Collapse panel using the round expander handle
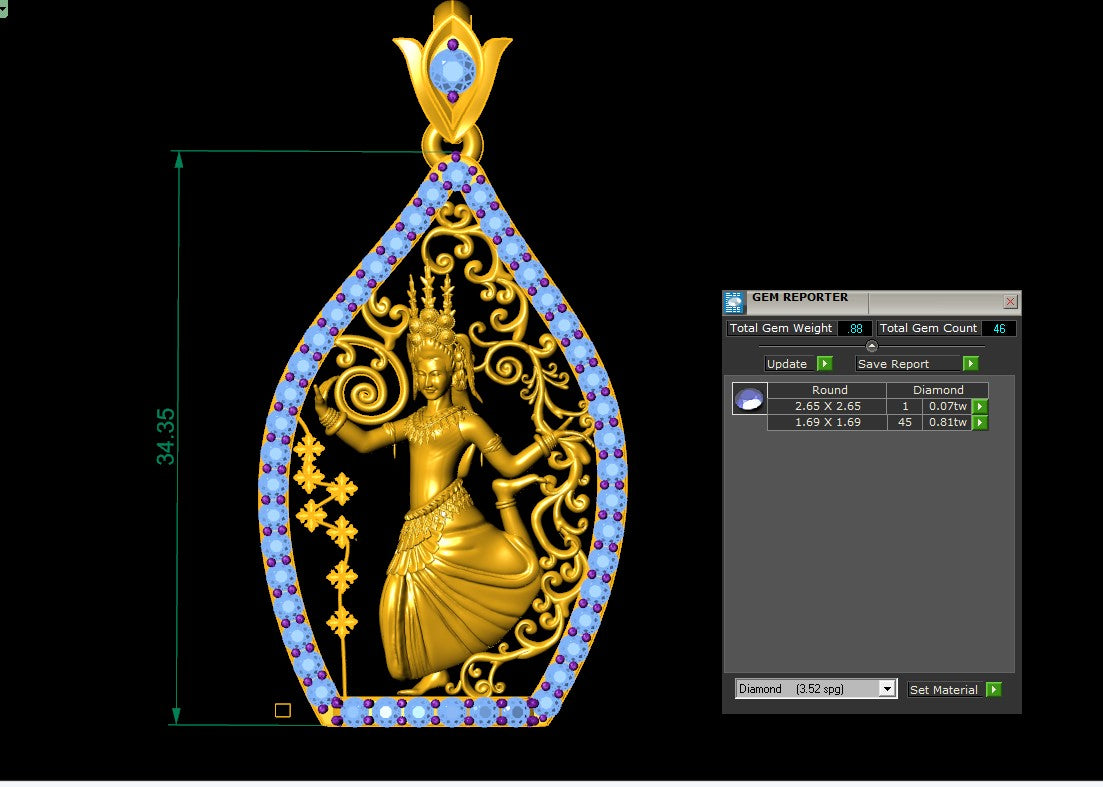The image size is (1103, 787). point(872,346)
